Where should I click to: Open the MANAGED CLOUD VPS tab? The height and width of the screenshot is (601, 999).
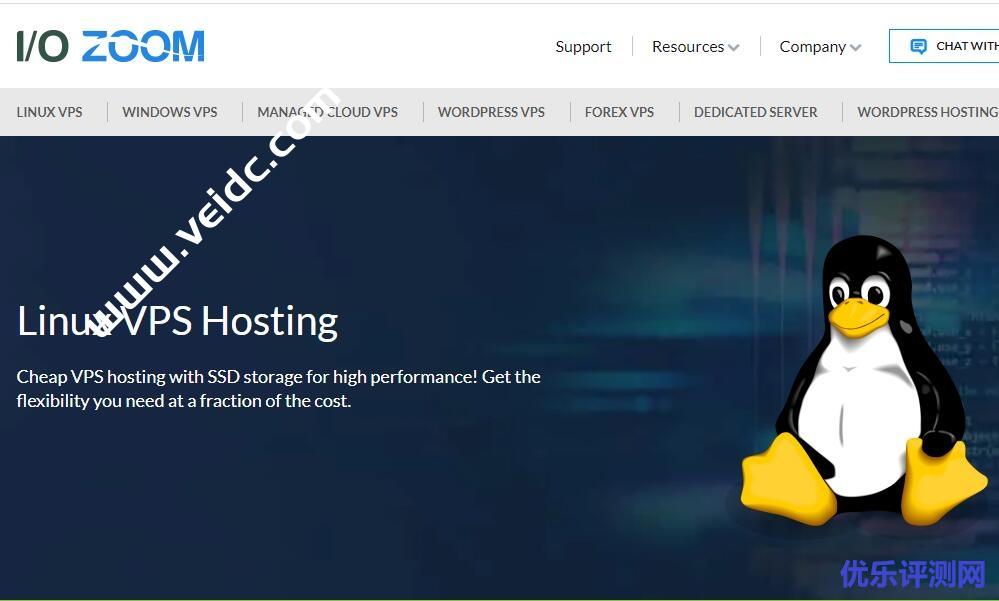327,112
